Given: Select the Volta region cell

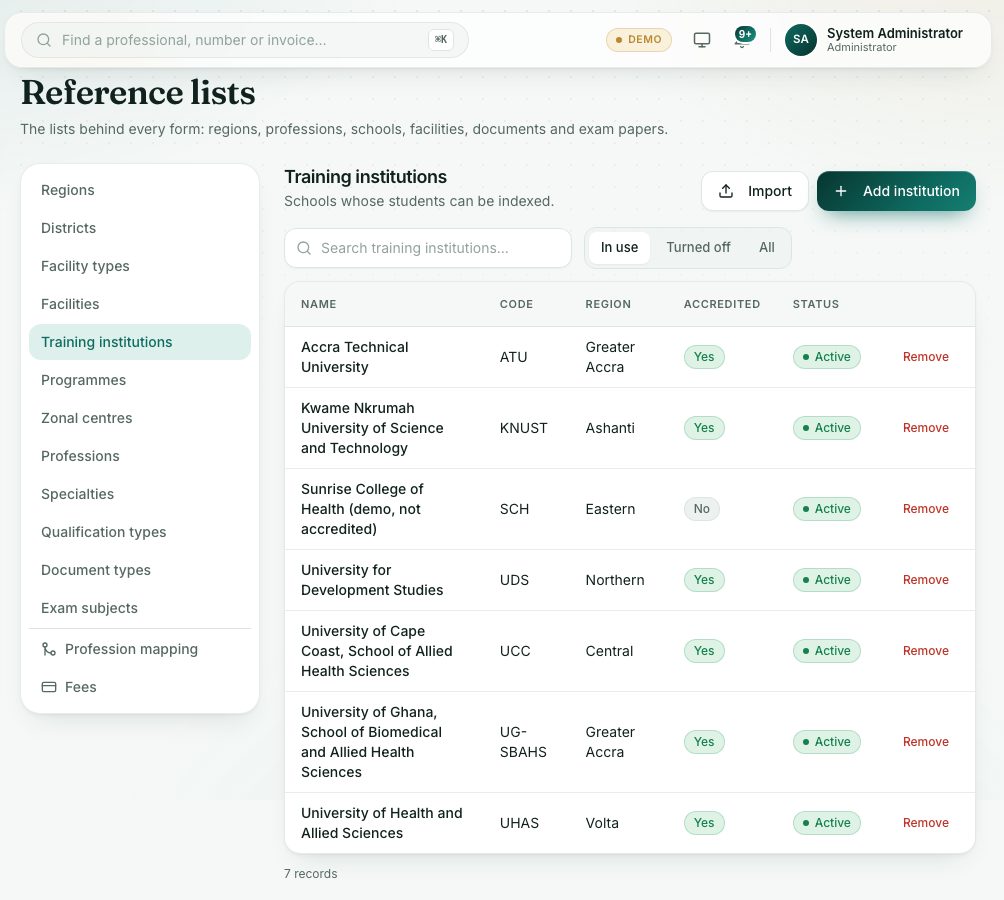Looking at the screenshot, I should [x=602, y=823].
